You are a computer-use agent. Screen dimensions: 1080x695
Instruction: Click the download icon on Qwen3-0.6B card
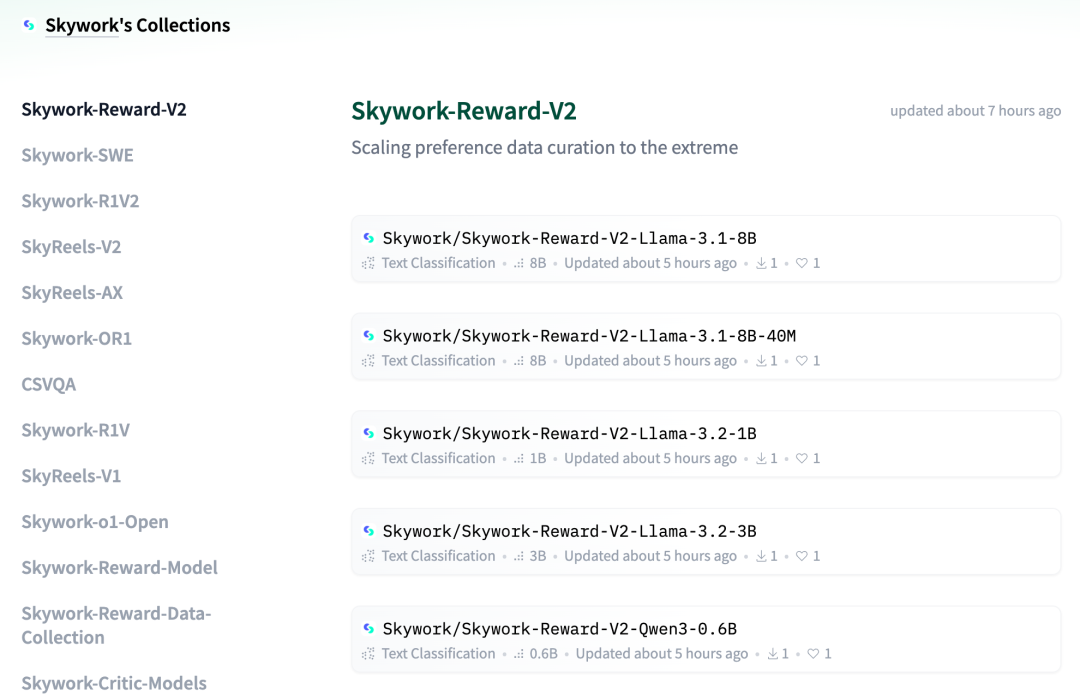tap(773, 654)
